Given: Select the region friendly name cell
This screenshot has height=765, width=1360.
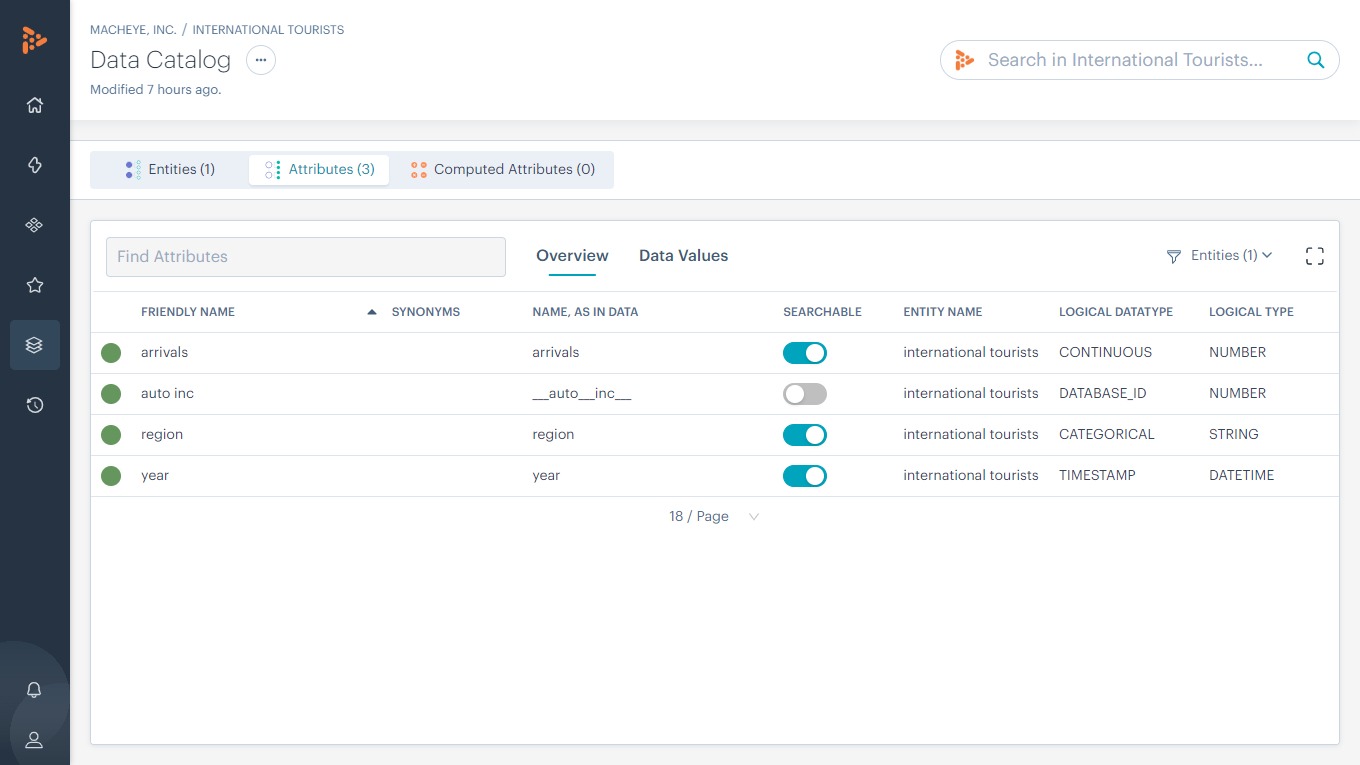Looking at the screenshot, I should click(x=162, y=435).
